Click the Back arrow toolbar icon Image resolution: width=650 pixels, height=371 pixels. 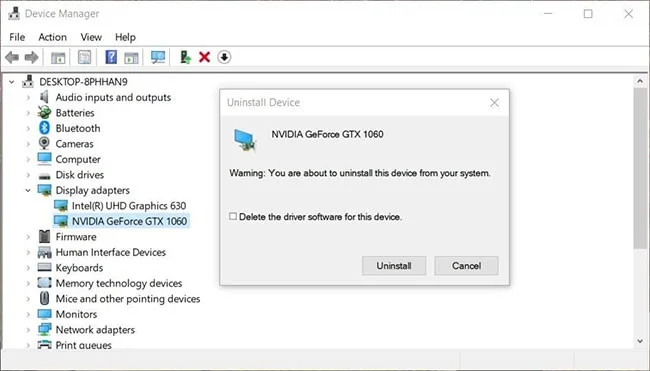pyautogui.click(x=12, y=57)
